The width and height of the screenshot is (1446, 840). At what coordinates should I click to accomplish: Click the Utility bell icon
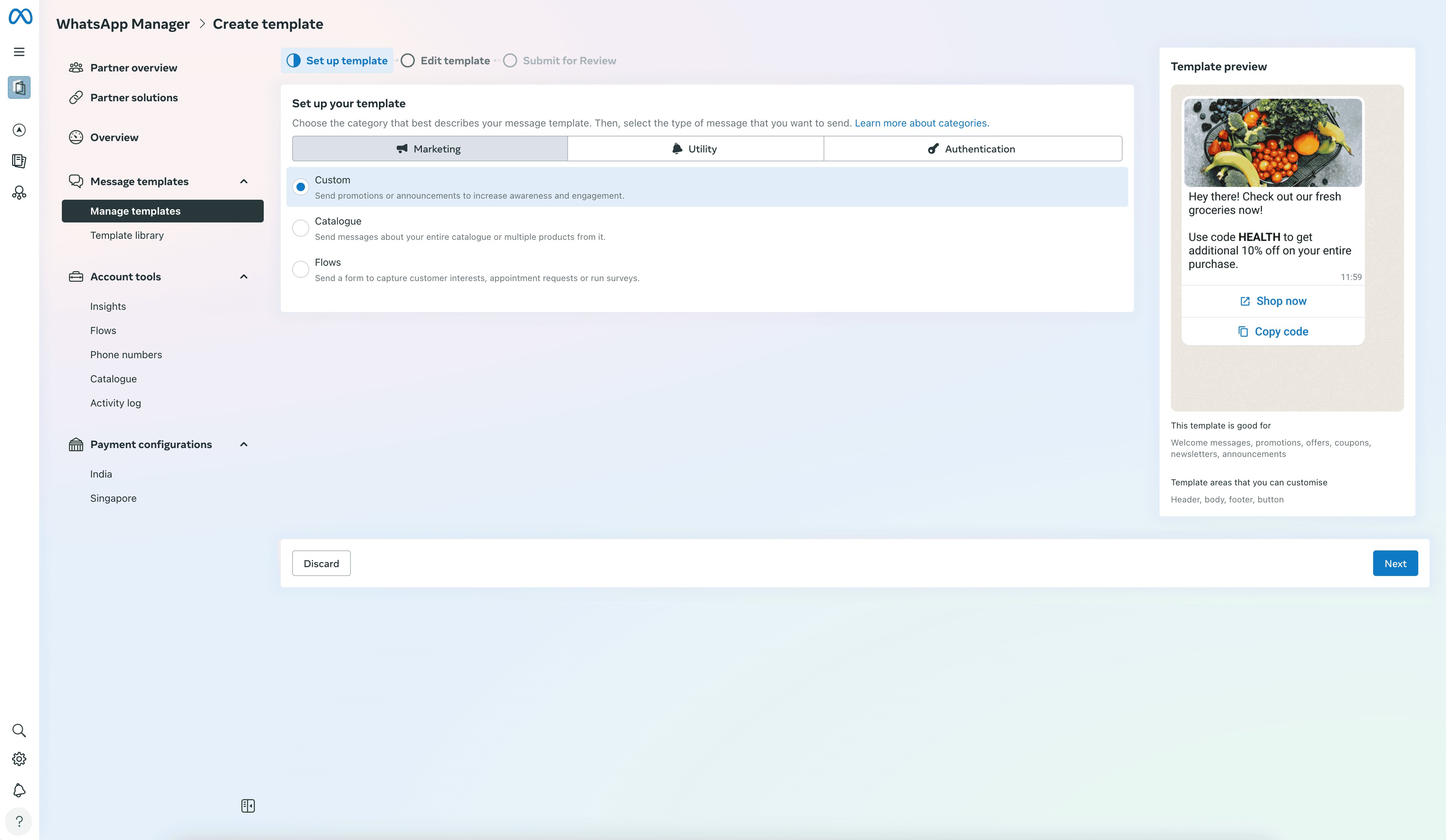pos(677,149)
